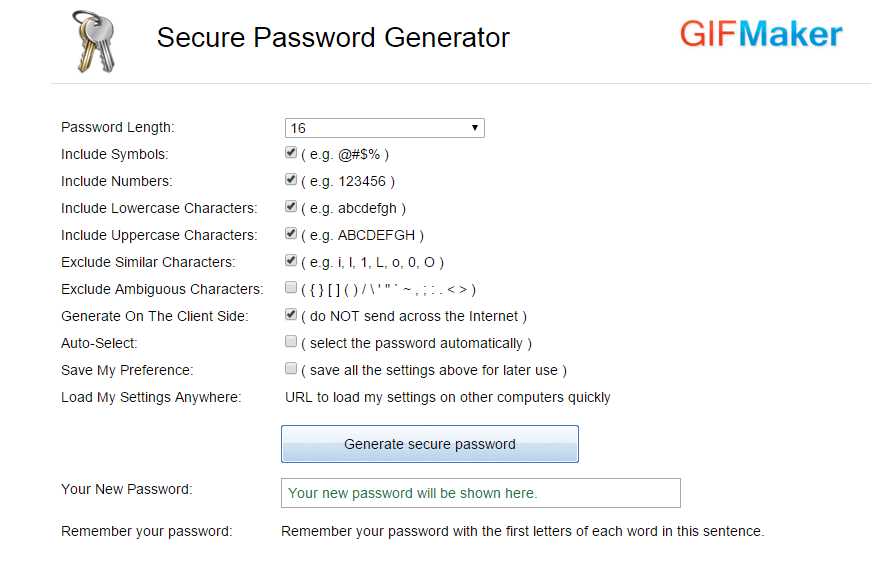Image resolution: width=893 pixels, height=567 pixels.
Task: Disable the Exclude Similar Characters checkbox
Action: pyautogui.click(x=291, y=261)
